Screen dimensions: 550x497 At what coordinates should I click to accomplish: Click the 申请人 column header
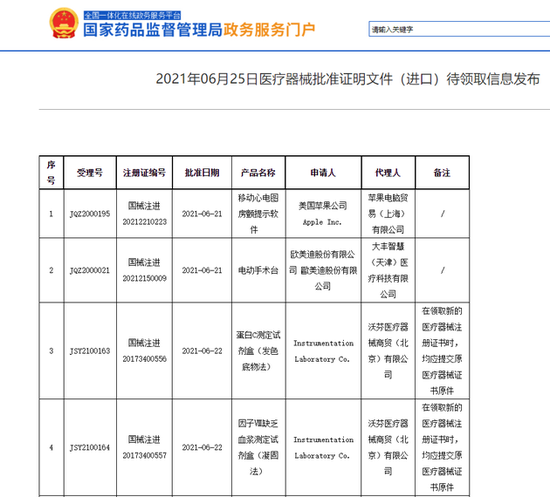tap(323, 173)
